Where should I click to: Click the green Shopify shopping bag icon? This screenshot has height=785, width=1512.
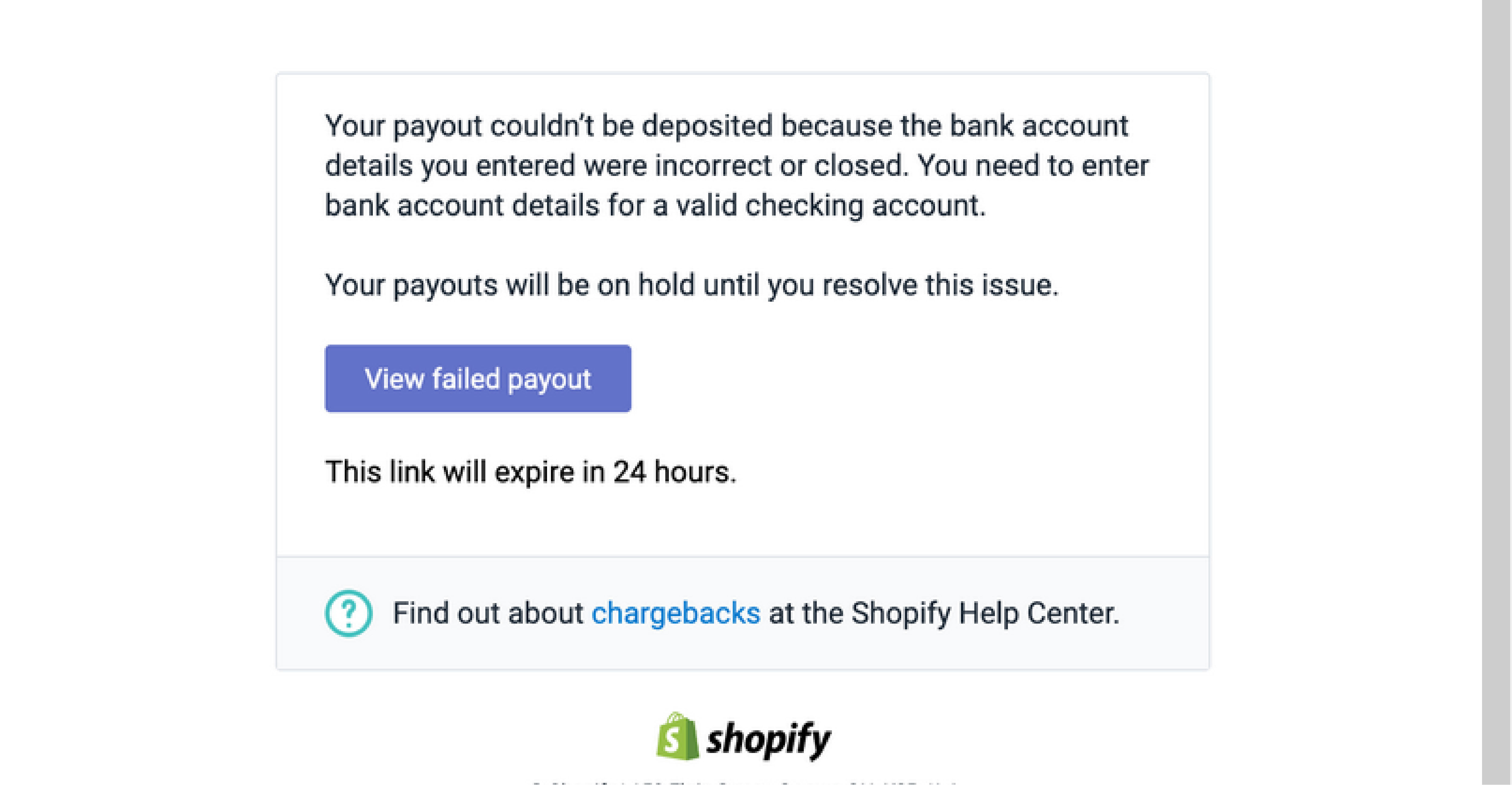pos(677,736)
